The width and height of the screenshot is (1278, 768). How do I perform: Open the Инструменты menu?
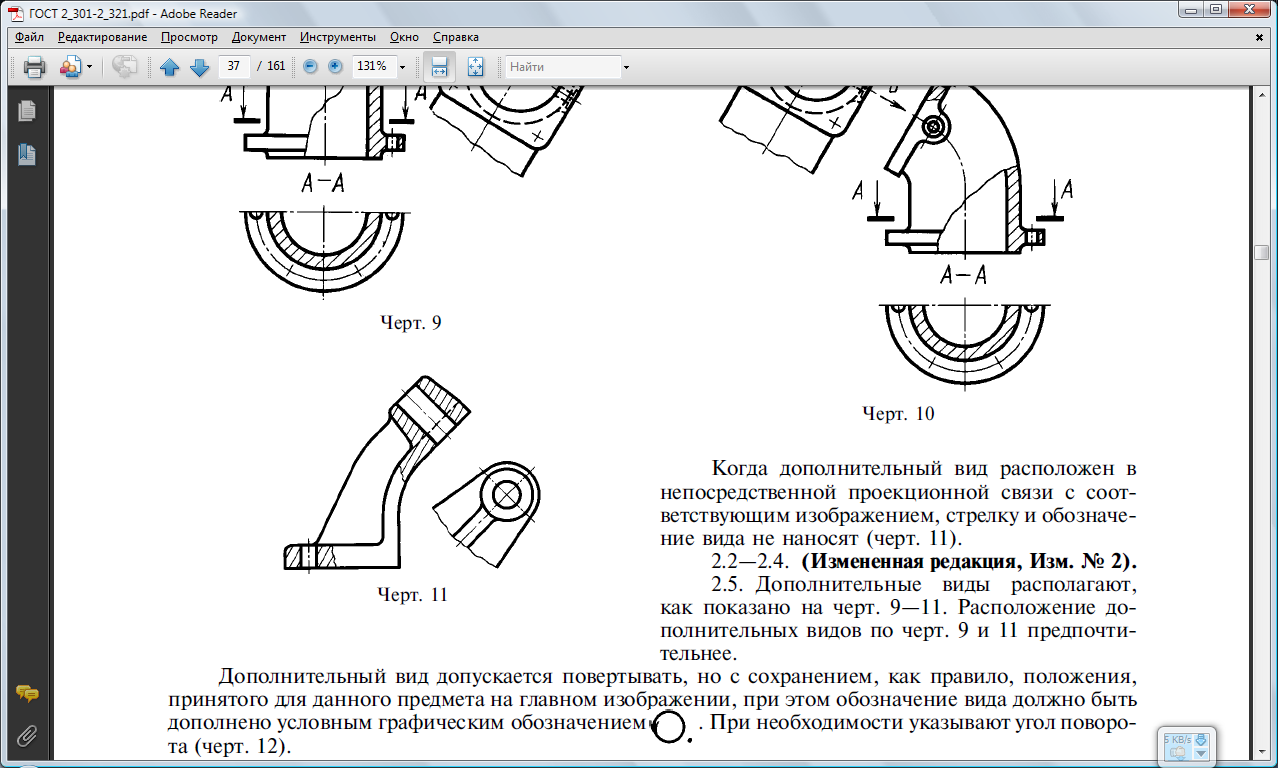pyautogui.click(x=338, y=37)
